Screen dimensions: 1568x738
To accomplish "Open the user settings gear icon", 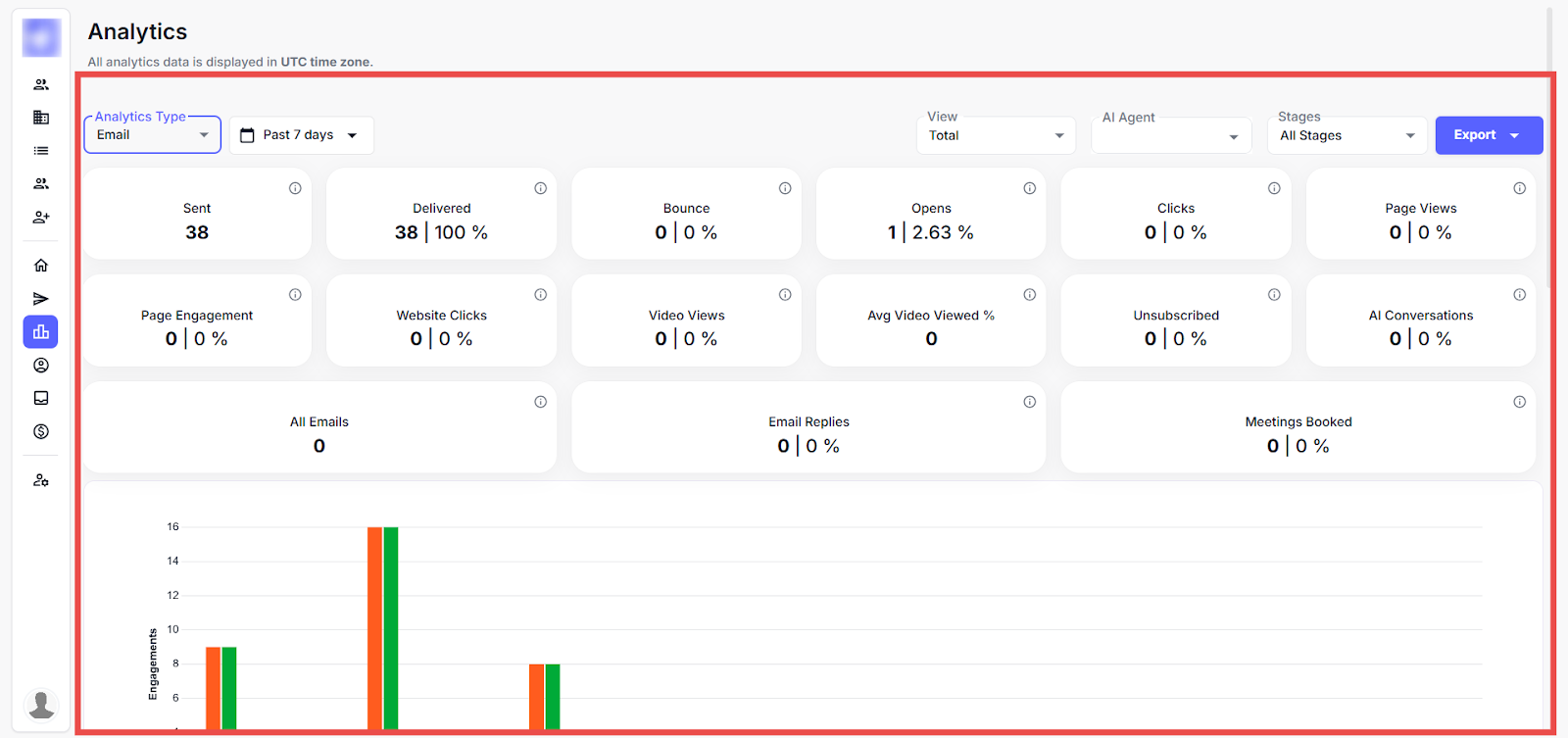I will (41, 480).
